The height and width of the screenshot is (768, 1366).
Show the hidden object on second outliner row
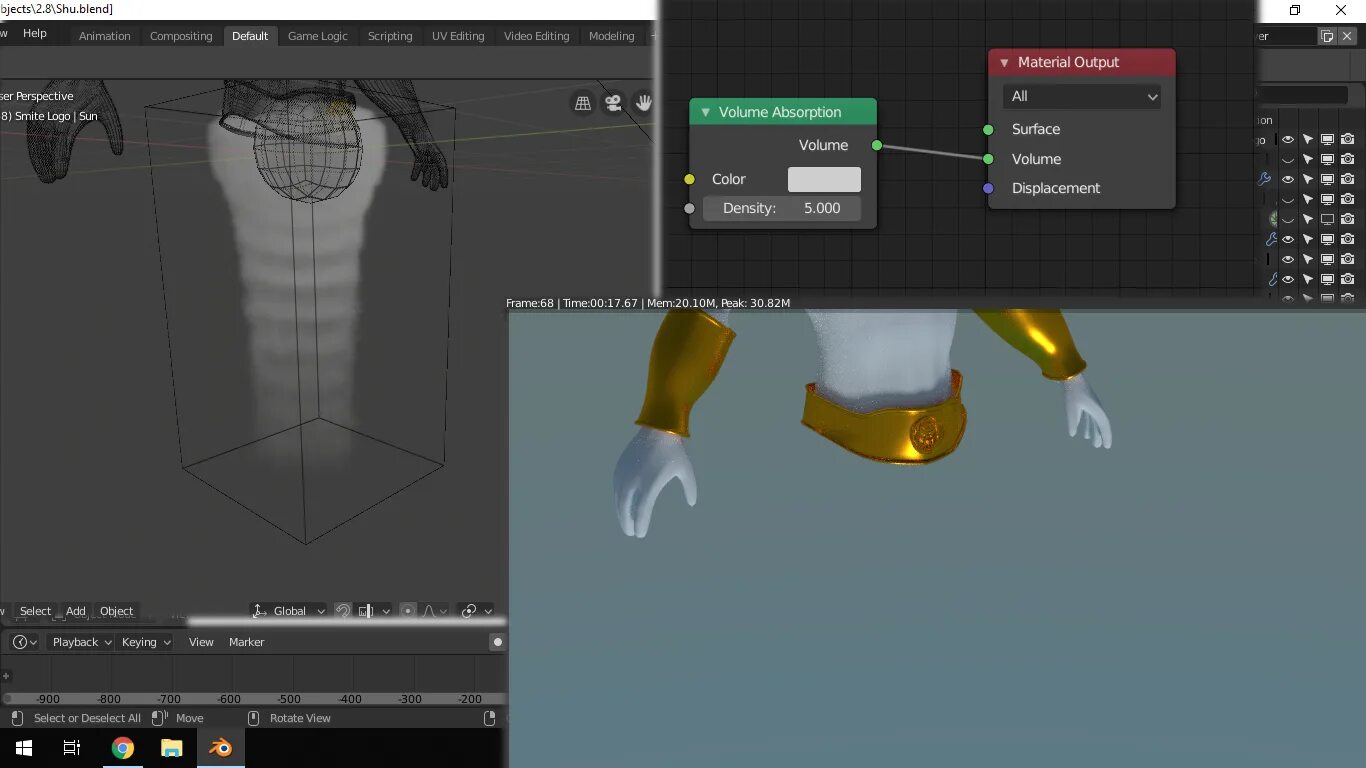(1288, 160)
